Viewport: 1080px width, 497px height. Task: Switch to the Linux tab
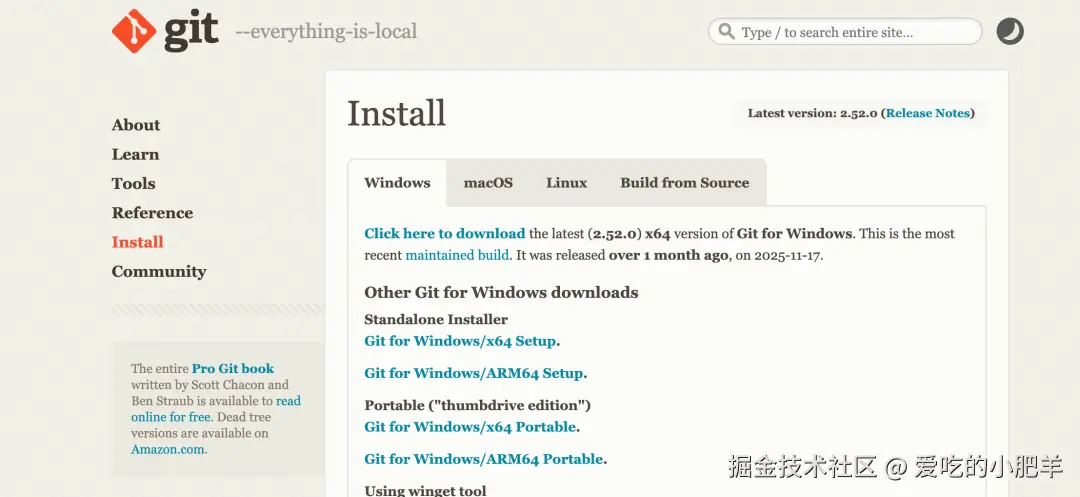tap(567, 183)
